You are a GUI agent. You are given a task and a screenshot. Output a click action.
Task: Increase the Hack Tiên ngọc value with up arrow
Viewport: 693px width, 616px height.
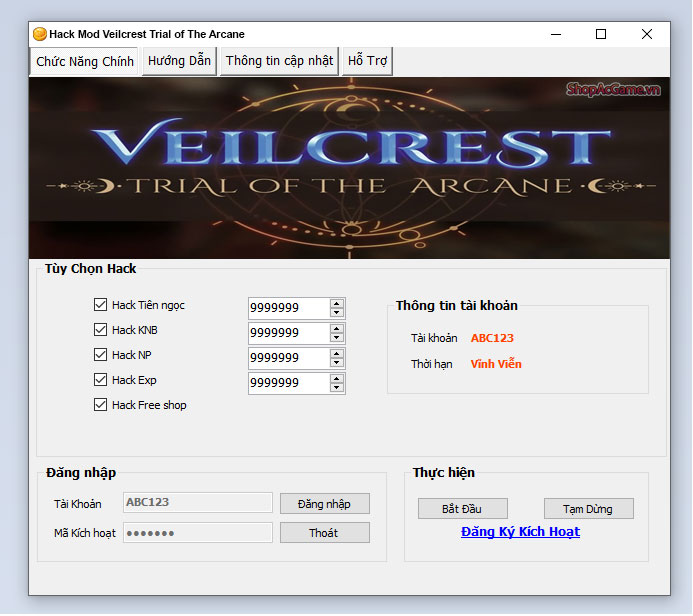[x=336, y=304]
